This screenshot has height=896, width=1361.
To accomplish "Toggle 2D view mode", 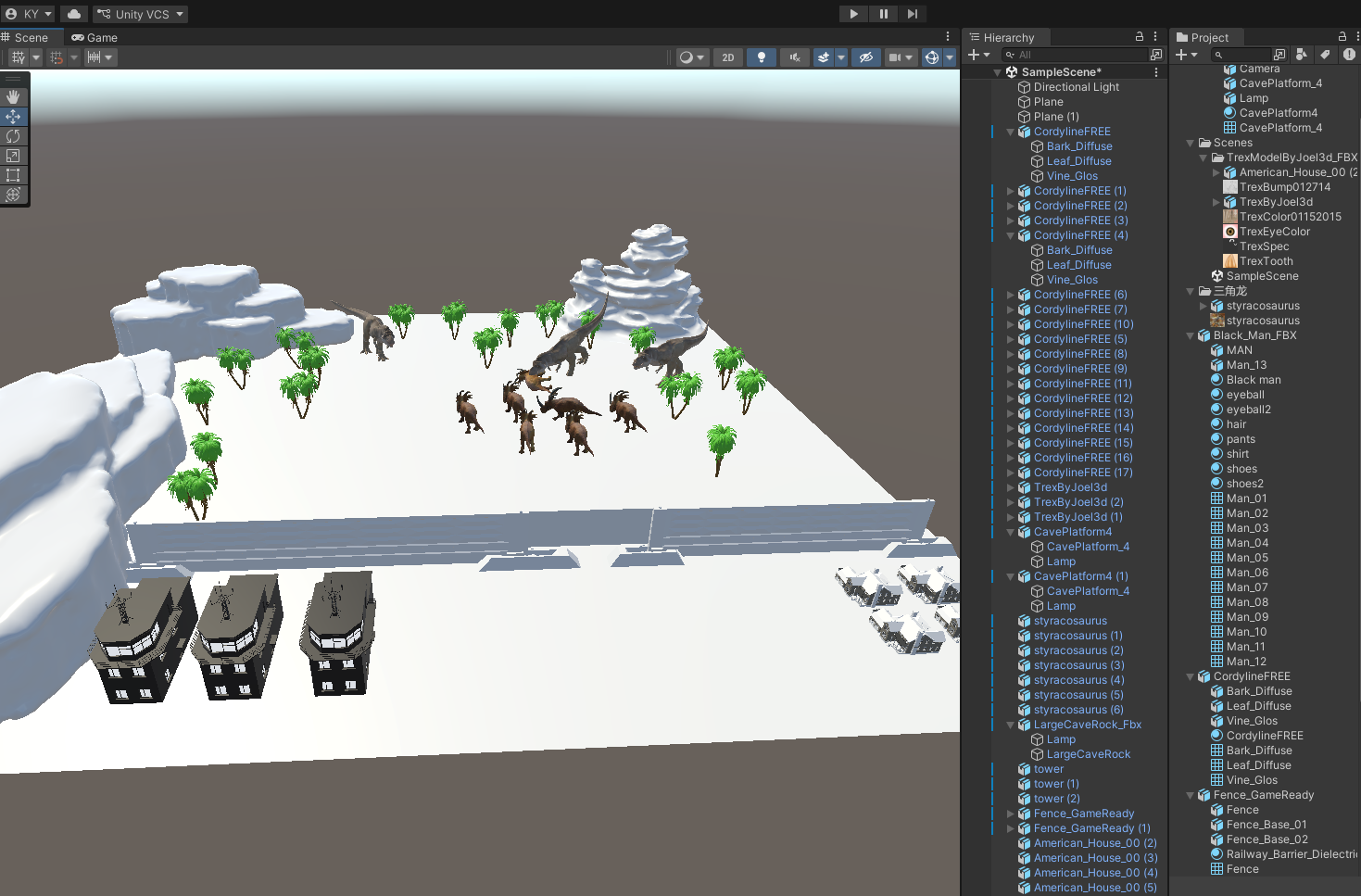I will coord(728,57).
